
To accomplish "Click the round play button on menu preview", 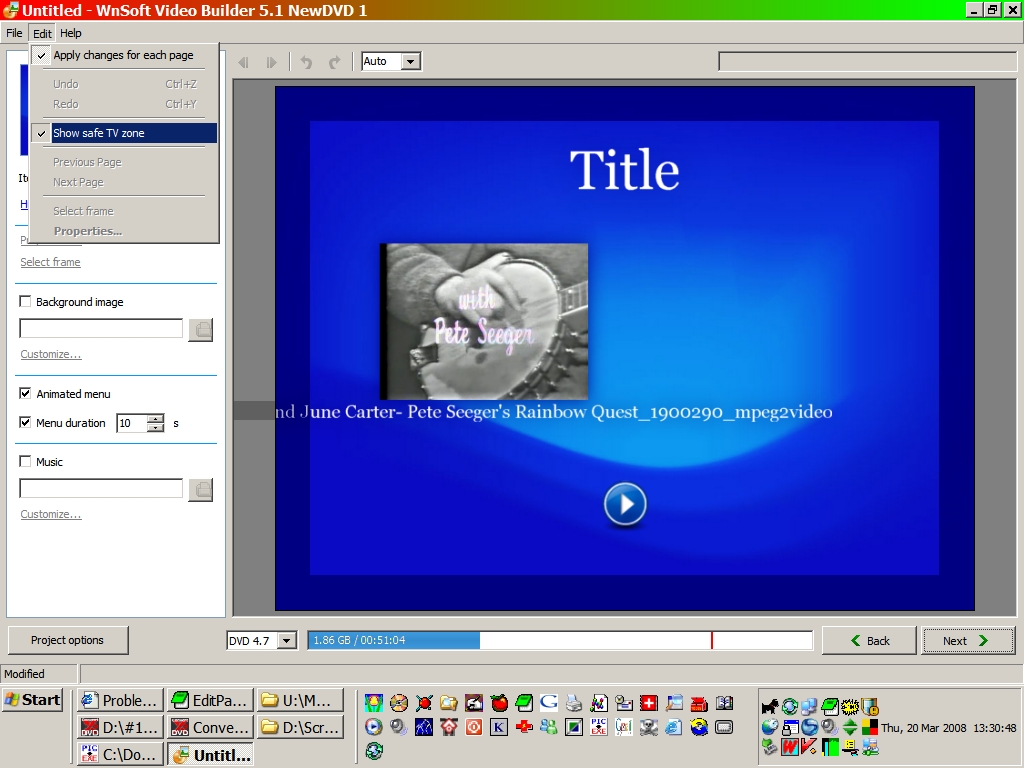I will 625,504.
